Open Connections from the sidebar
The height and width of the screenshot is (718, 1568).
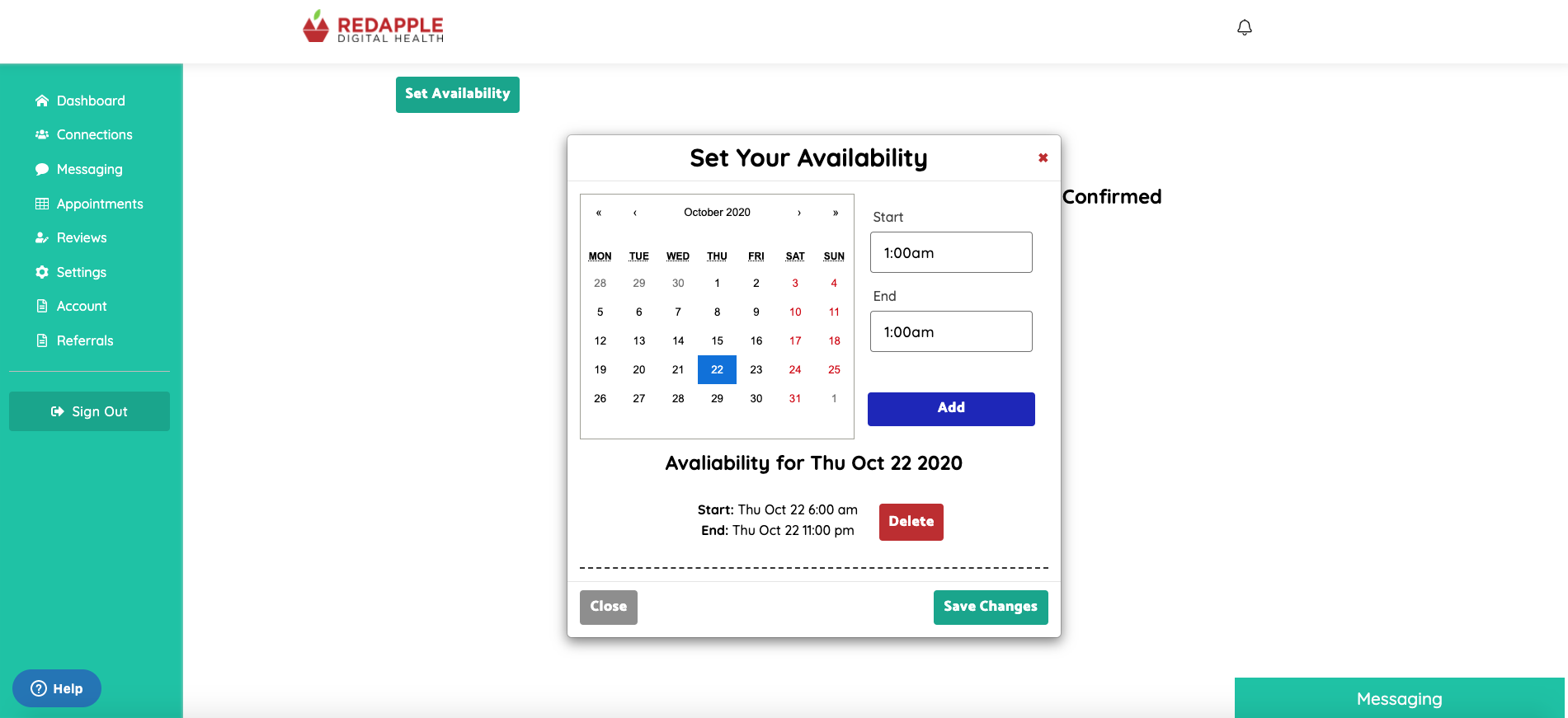[94, 134]
